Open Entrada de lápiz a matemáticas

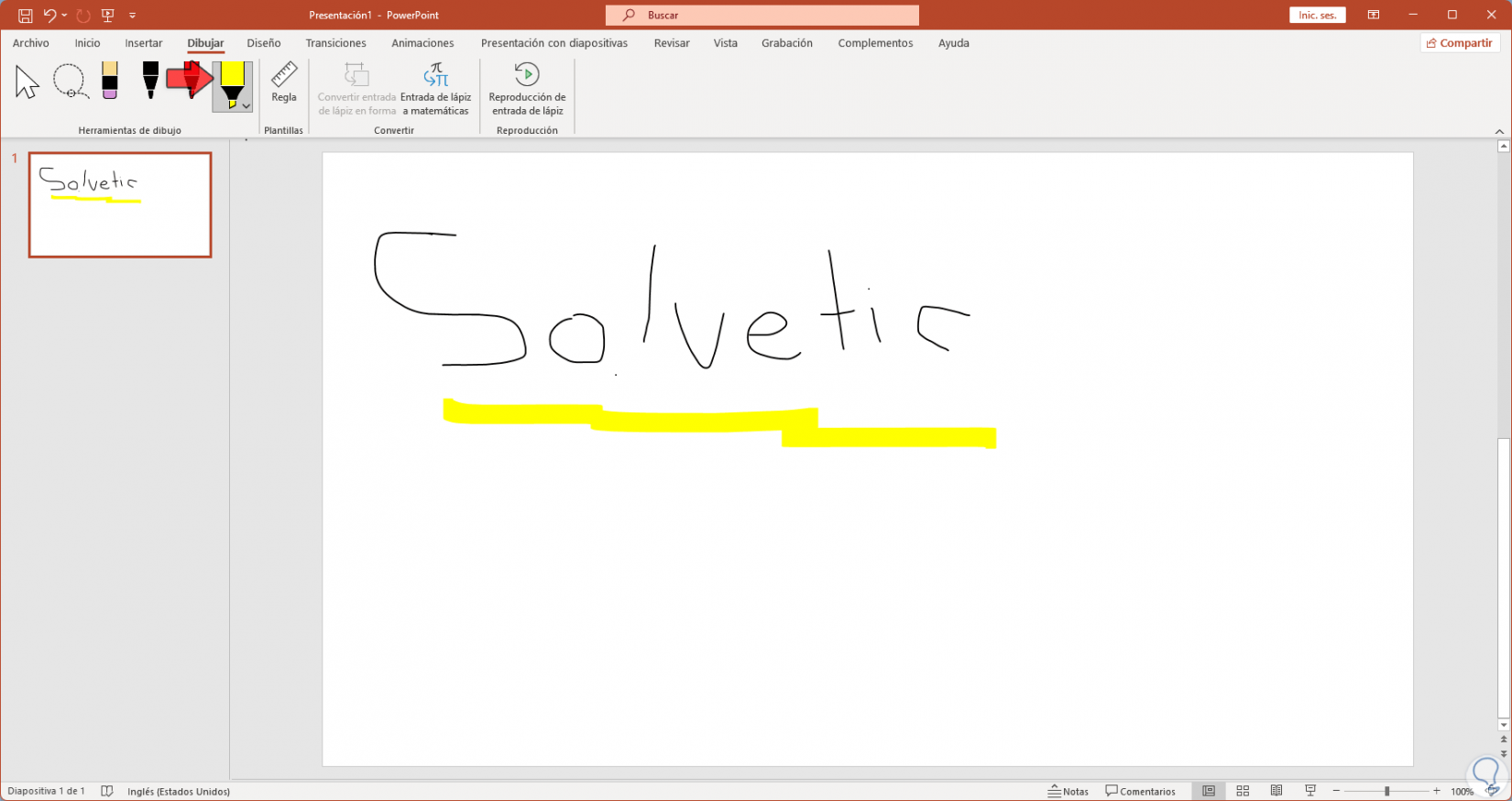[x=435, y=89]
